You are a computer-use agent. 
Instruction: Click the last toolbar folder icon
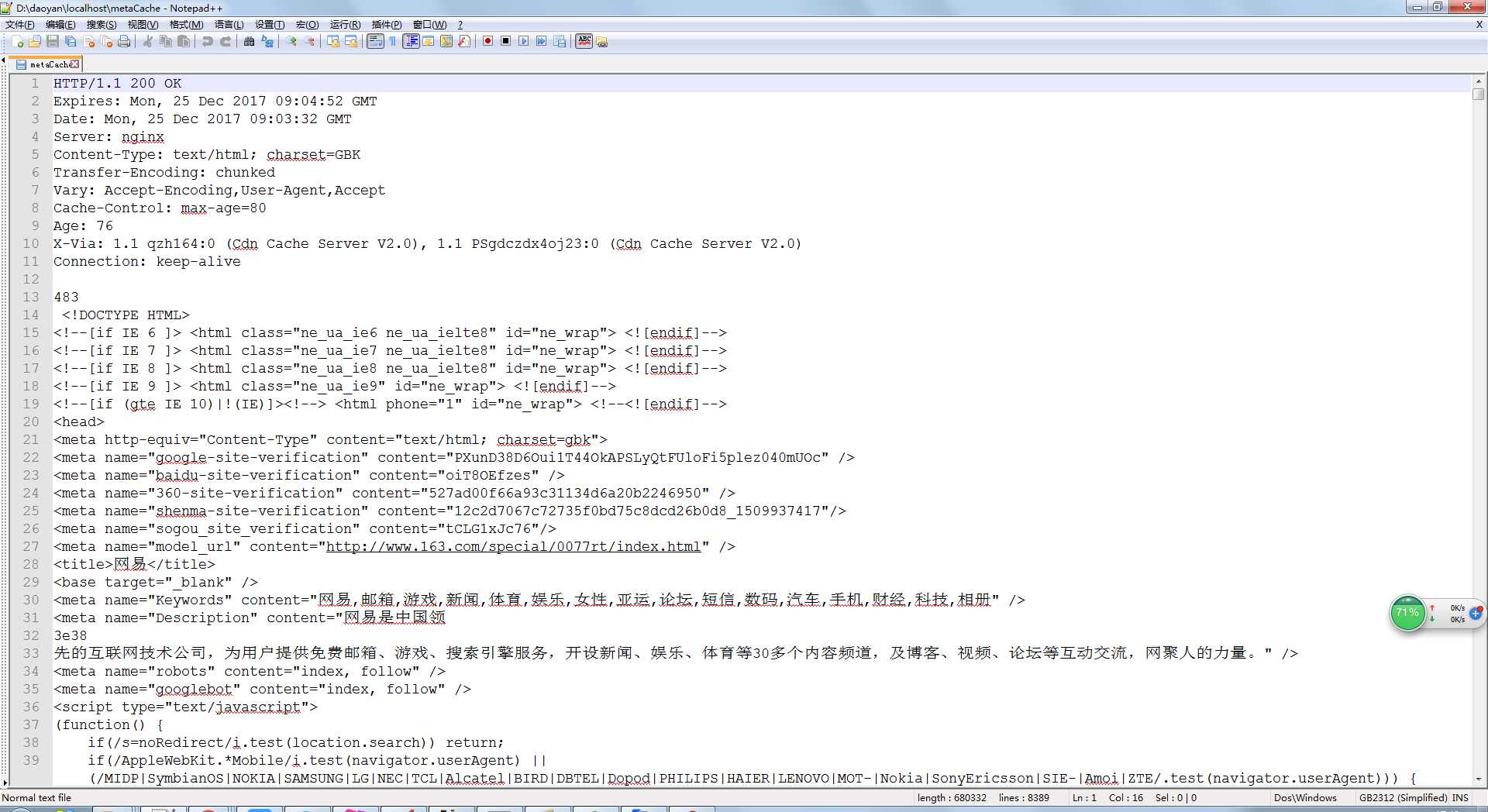click(x=602, y=42)
